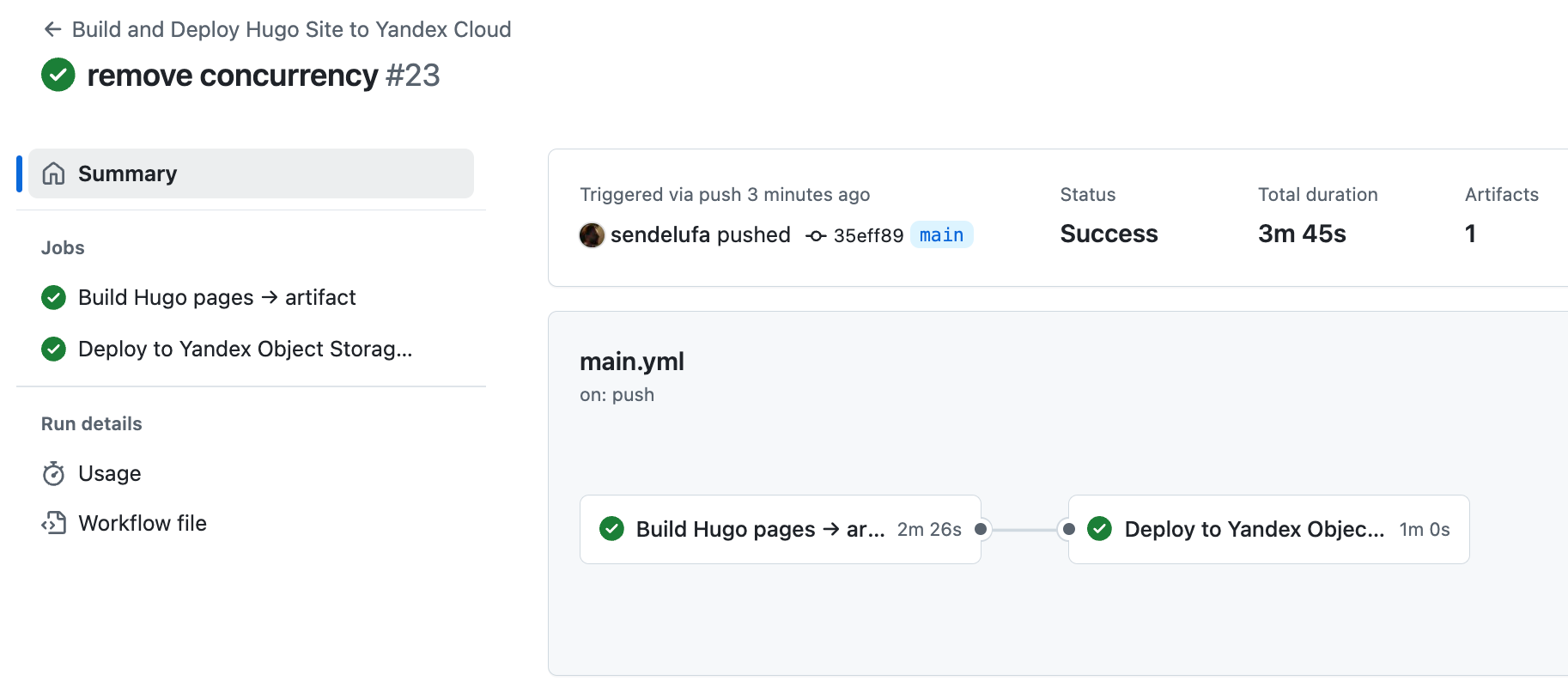Open Build and Deploy Hugo Site workflow link

[291, 29]
